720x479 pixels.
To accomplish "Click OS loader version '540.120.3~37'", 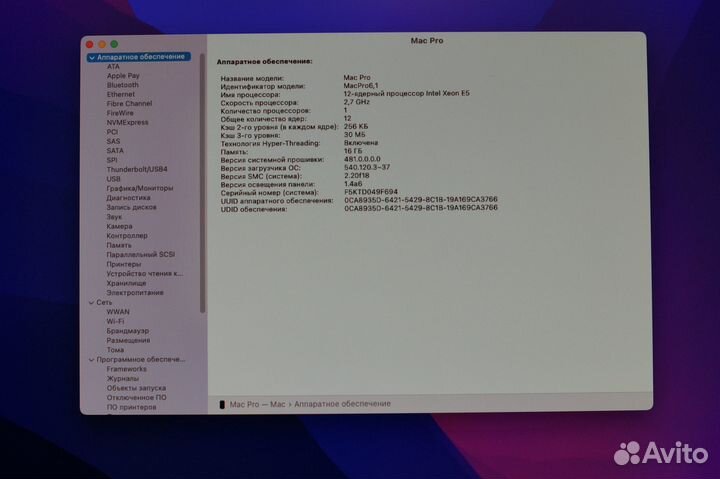I will 367,167.
